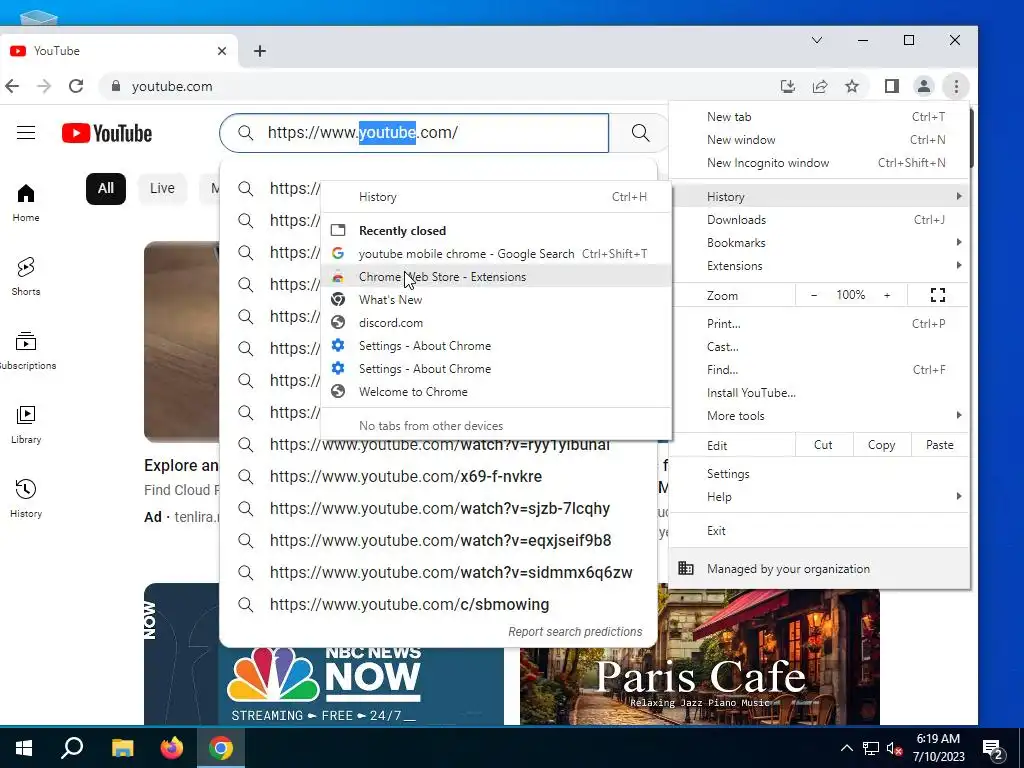Open new tab with plus icon

click(260, 51)
